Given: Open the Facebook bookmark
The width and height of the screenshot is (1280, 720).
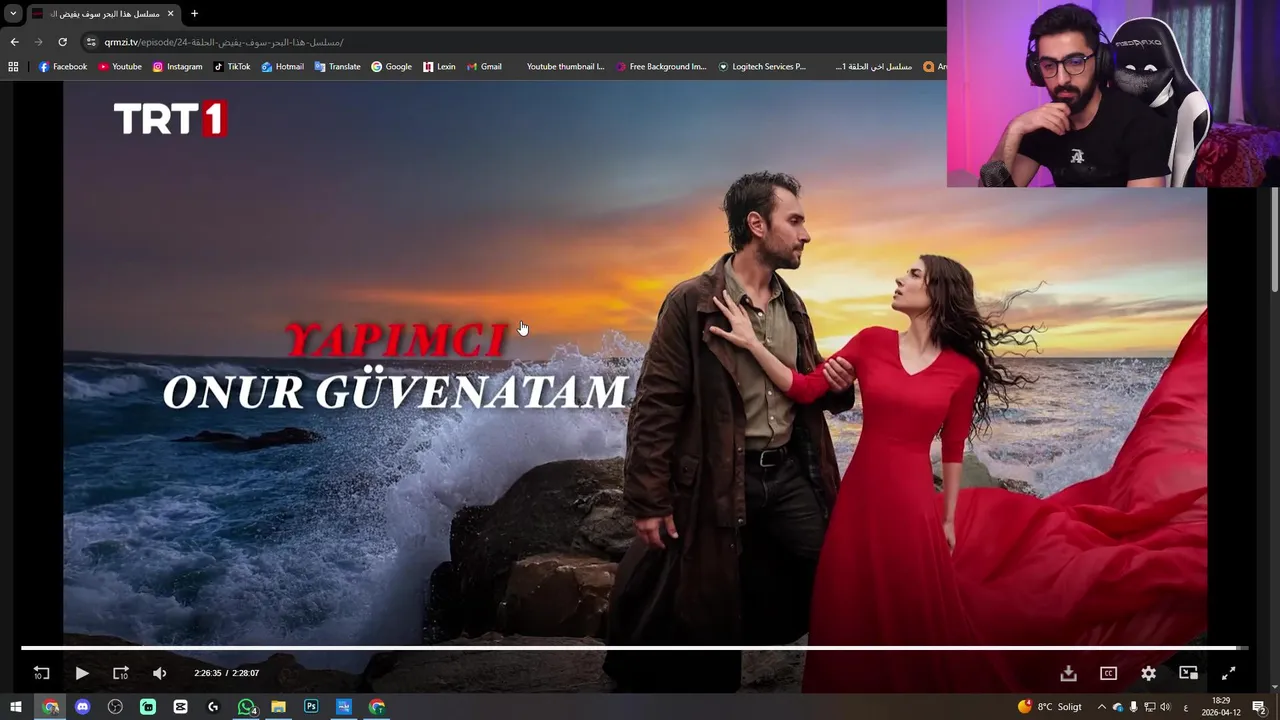Looking at the screenshot, I should [62, 67].
